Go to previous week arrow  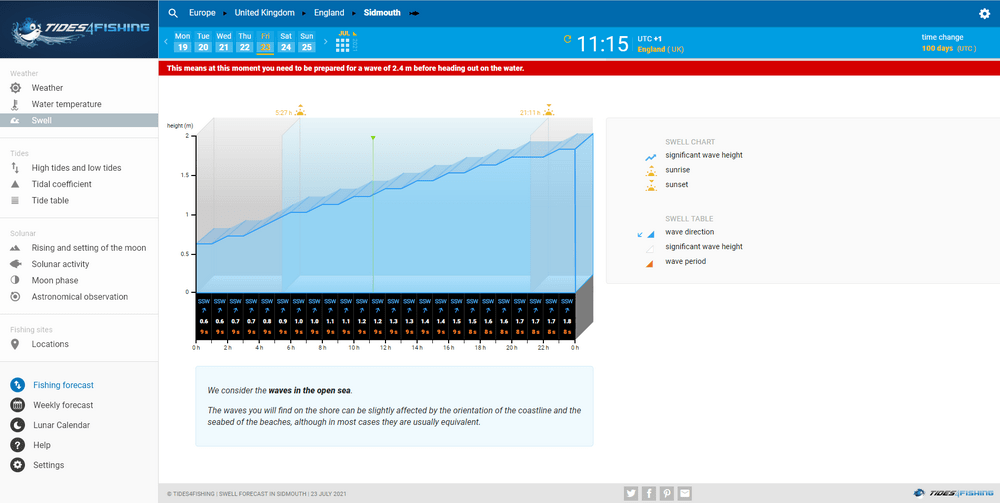[166, 43]
